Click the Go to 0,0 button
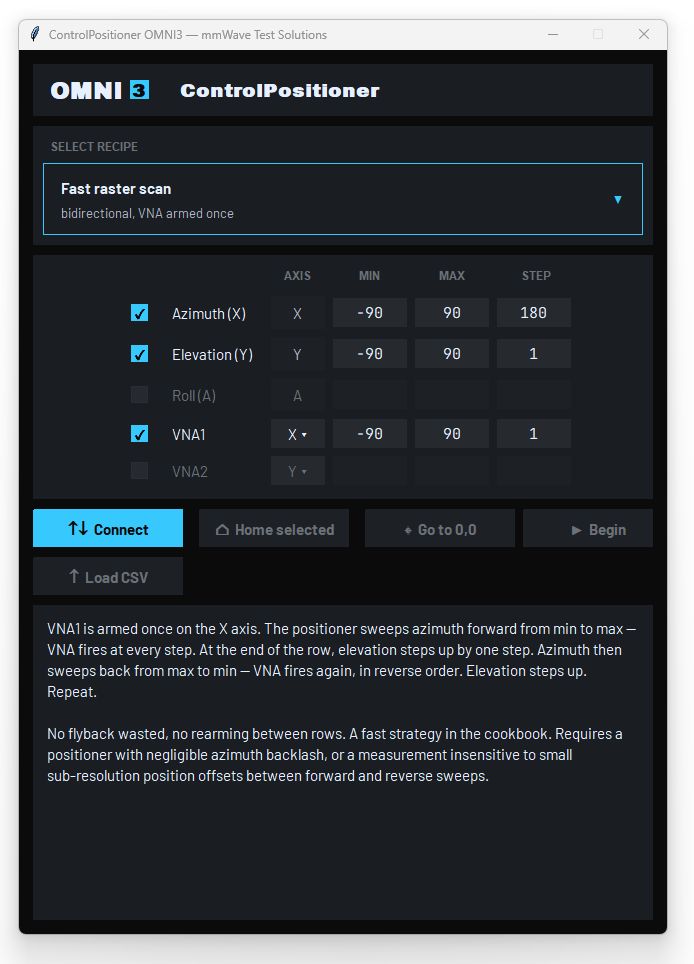Screen dimensions: 694x964 (x=440, y=528)
